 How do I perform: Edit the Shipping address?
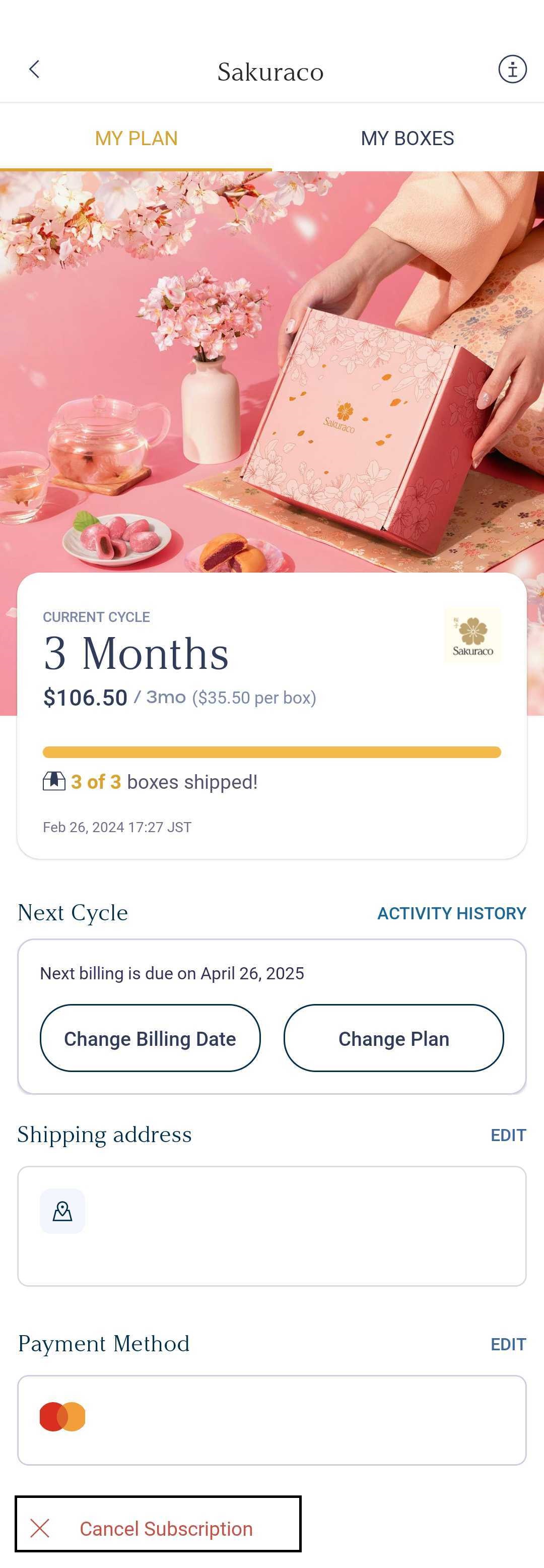click(508, 1135)
